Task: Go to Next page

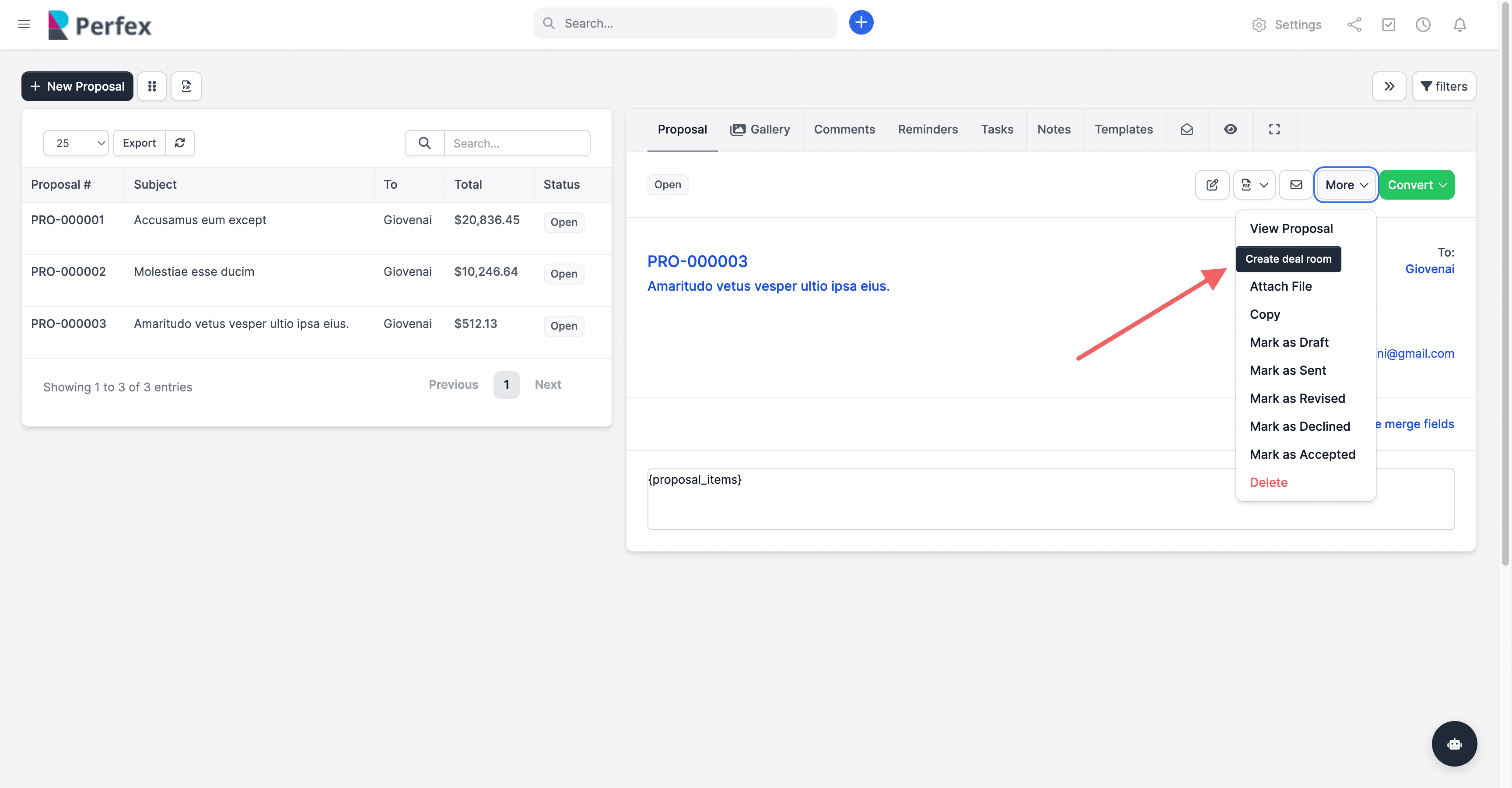Action: click(x=548, y=385)
